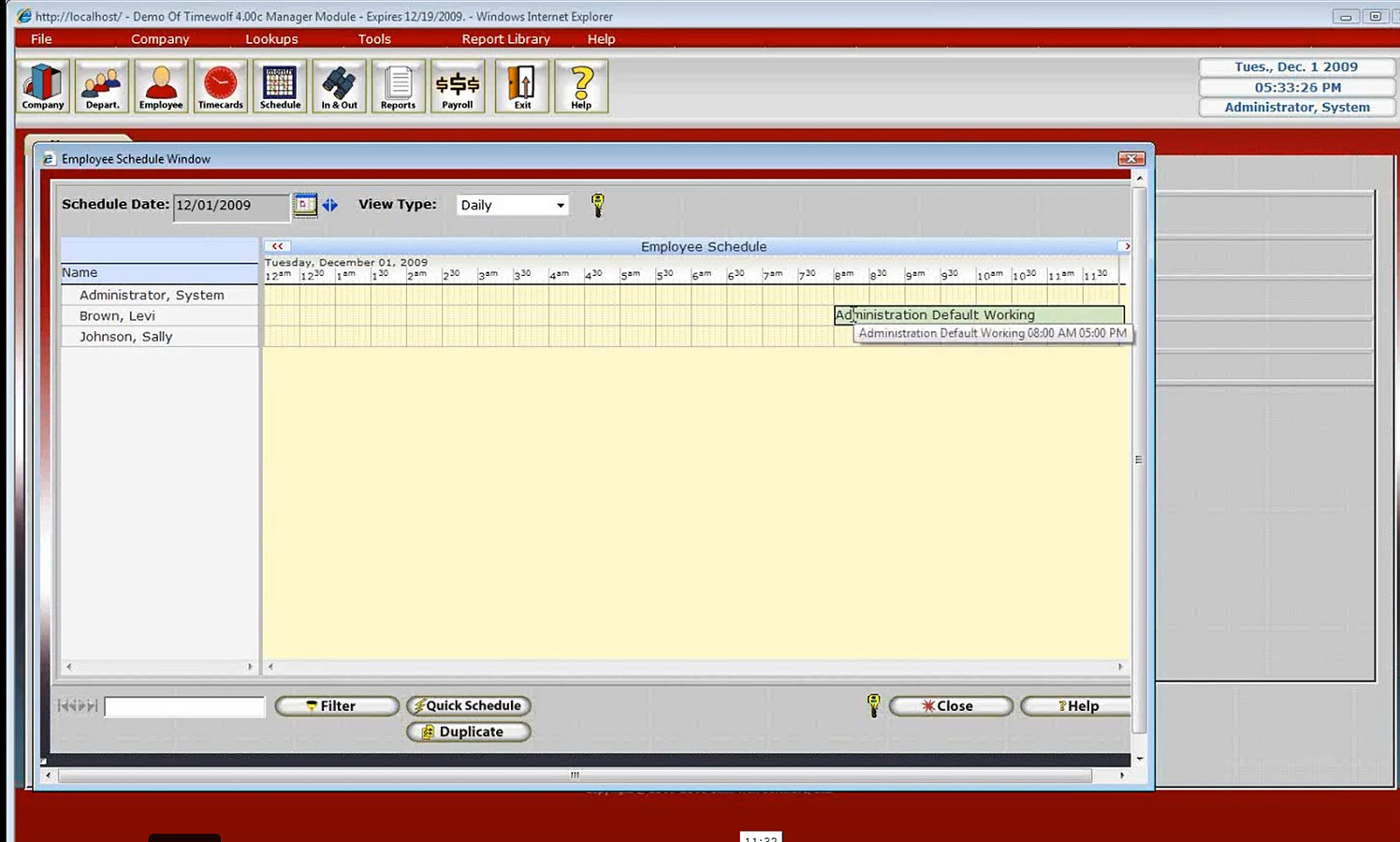The image size is (1400, 842).
Task: Click the schedule forward chevron
Action: [1126, 246]
